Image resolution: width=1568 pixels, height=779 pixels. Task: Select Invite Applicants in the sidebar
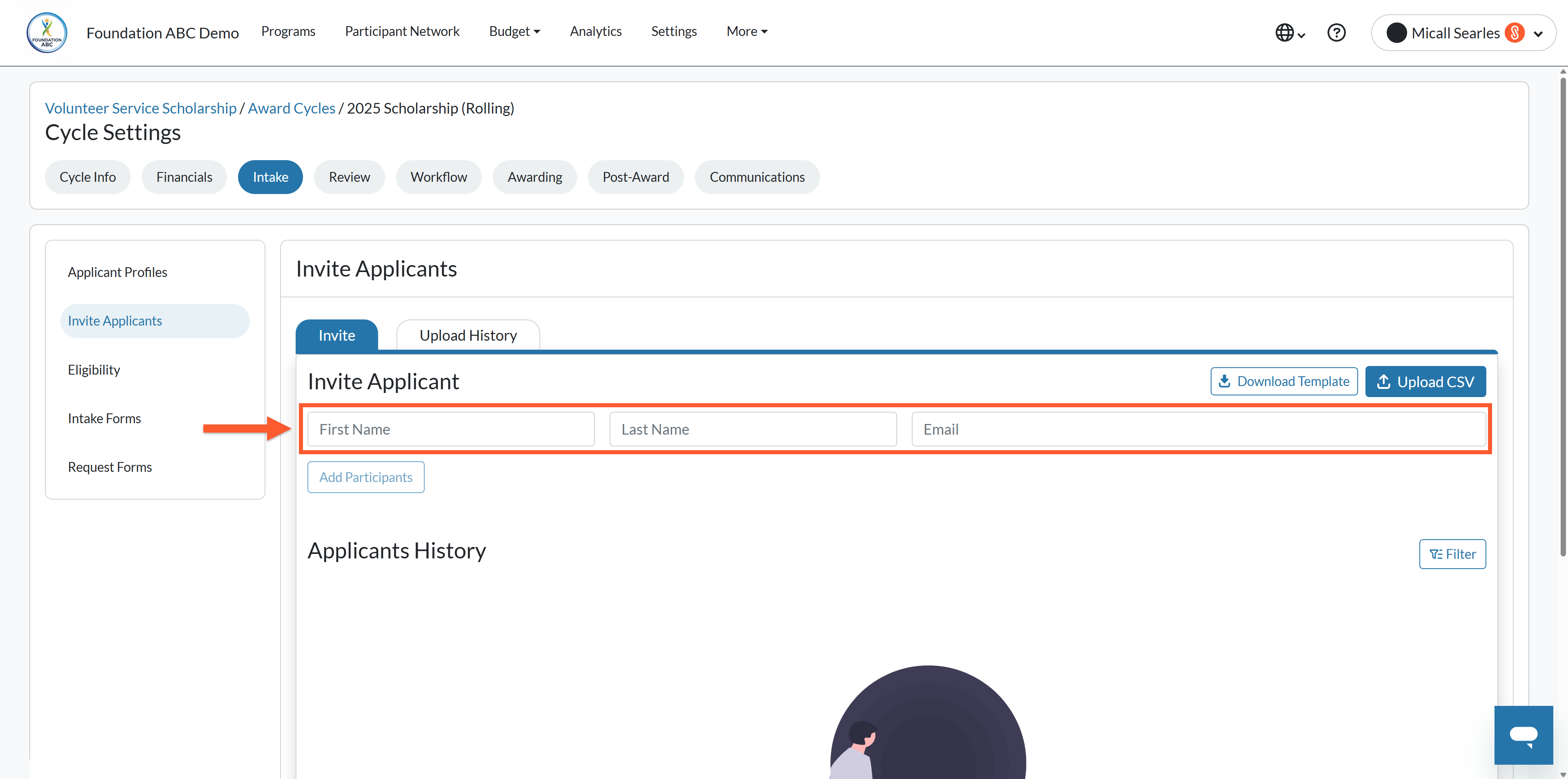tap(155, 321)
